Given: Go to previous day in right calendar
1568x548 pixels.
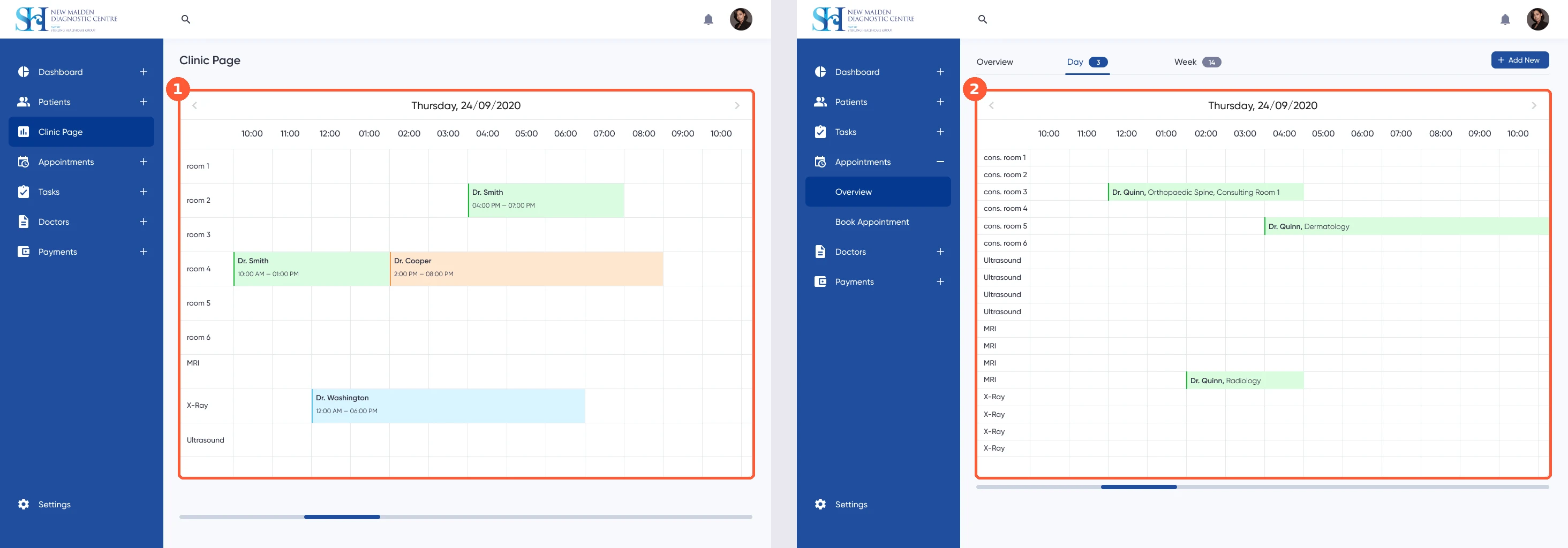Looking at the screenshot, I should 992,106.
